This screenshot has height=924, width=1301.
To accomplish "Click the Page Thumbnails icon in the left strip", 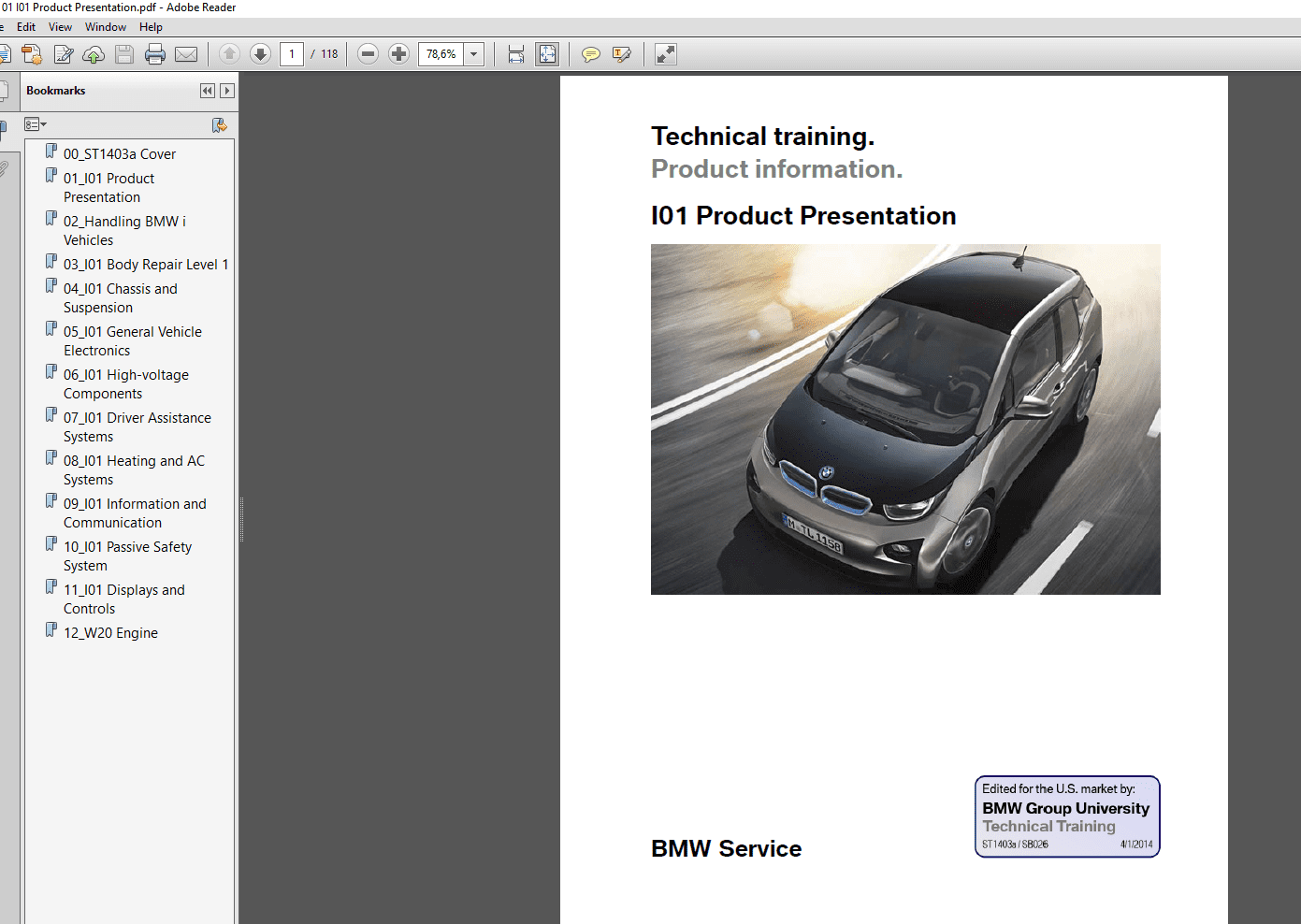I will click(x=3, y=91).
